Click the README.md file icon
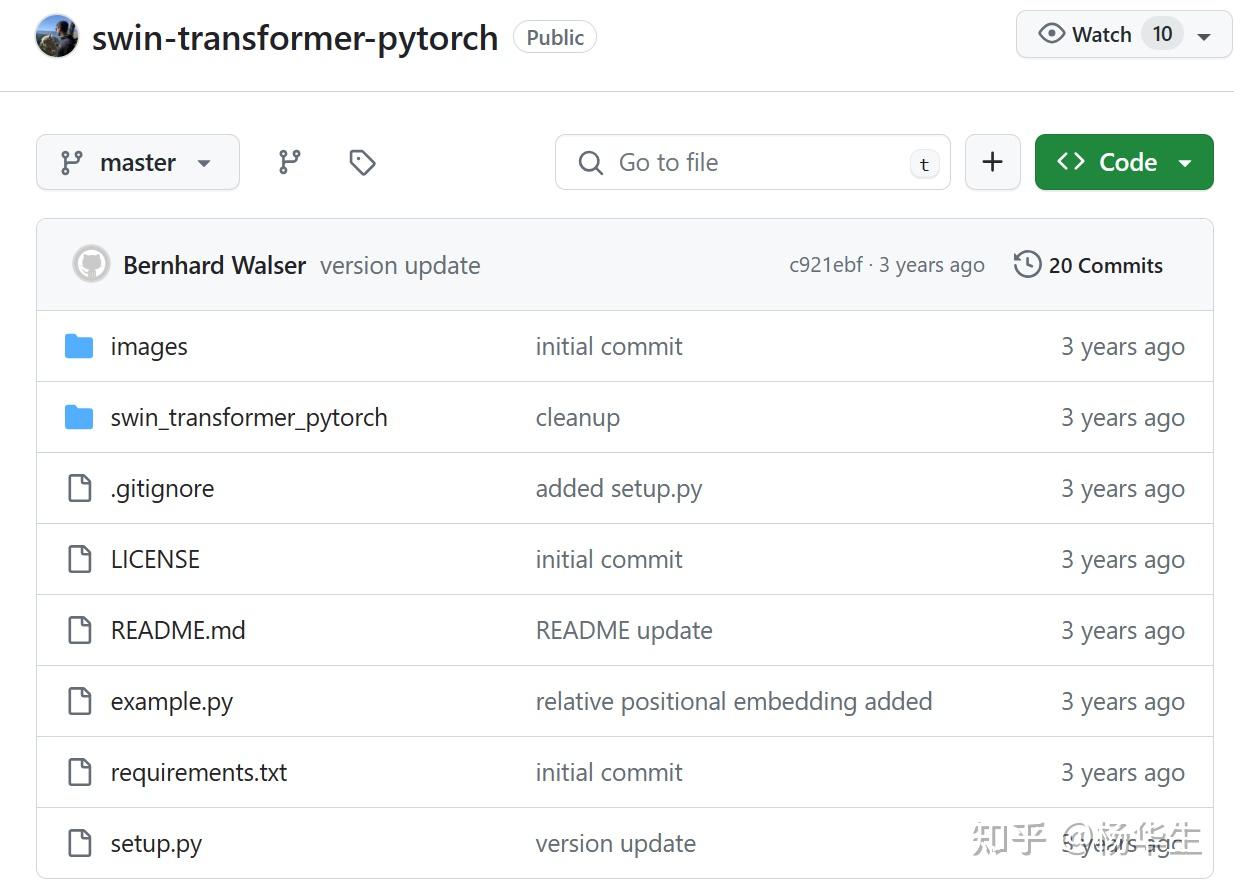Image resolution: width=1234 pixels, height=888 pixels. point(80,630)
